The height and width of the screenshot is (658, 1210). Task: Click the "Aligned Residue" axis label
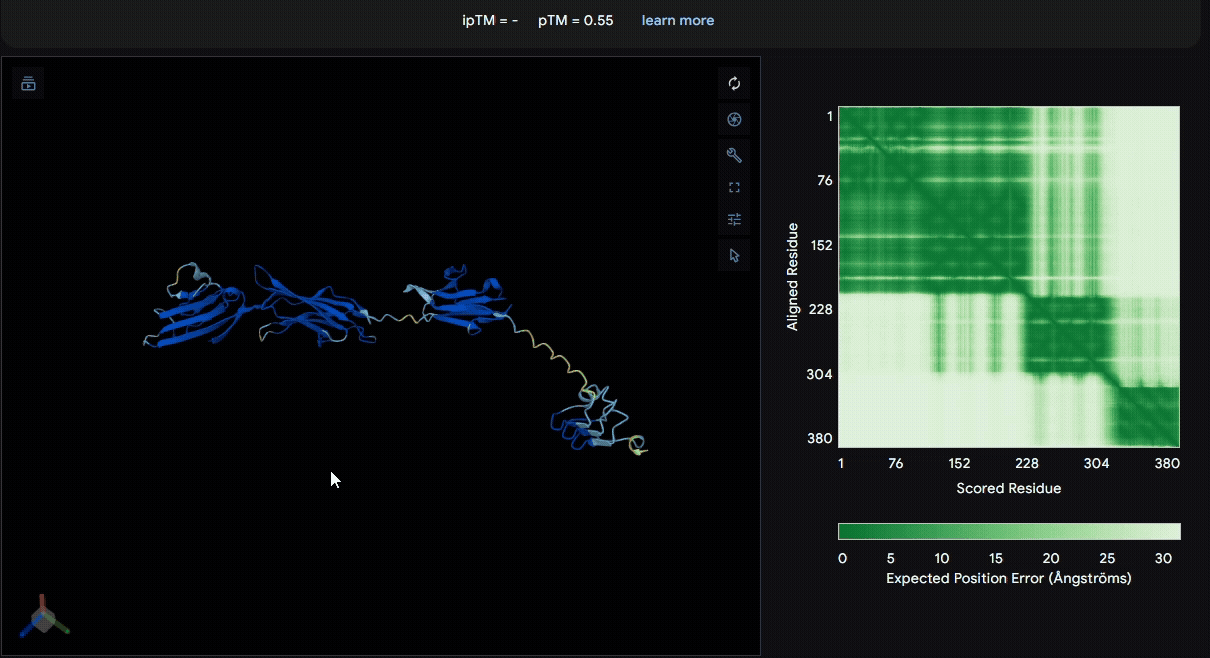[793, 277]
